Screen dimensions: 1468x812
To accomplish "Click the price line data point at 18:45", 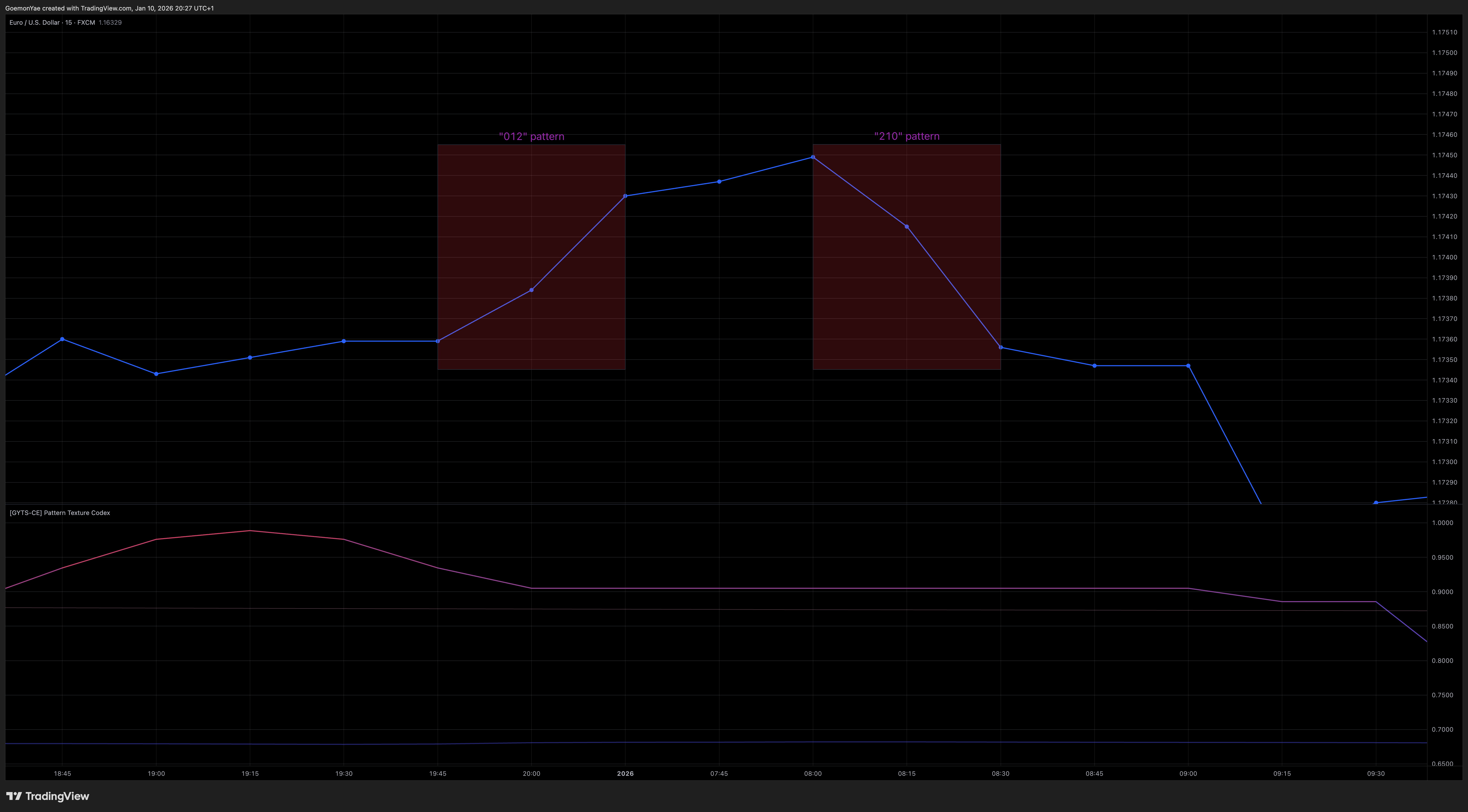I will (x=62, y=339).
